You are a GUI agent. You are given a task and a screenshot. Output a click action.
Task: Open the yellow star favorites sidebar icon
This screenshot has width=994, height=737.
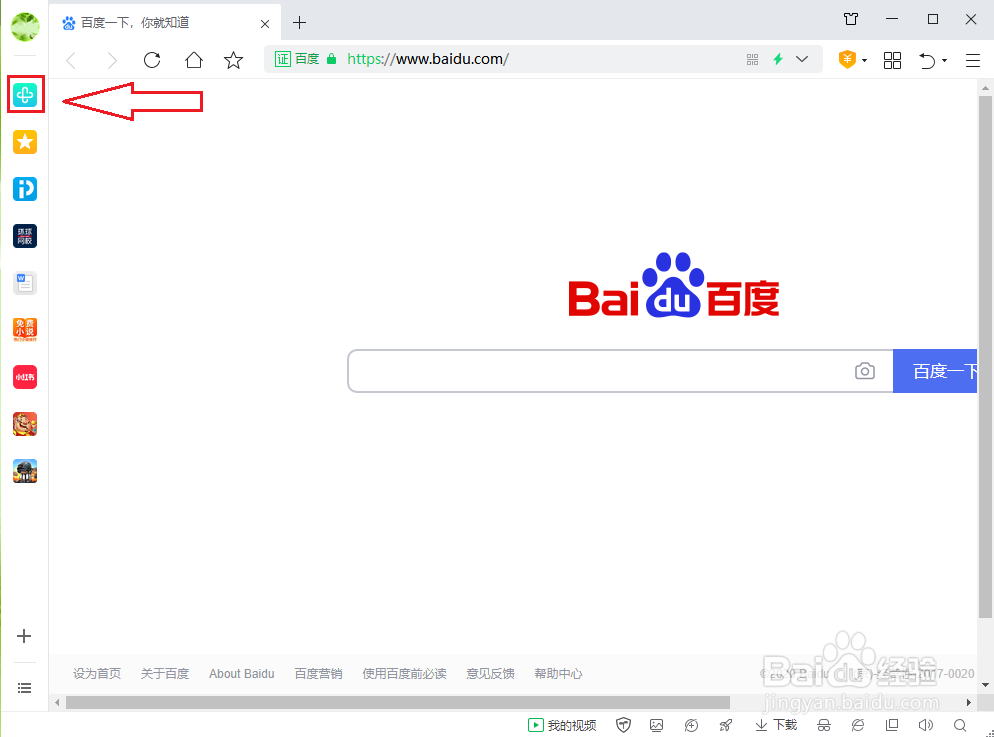tap(25, 142)
